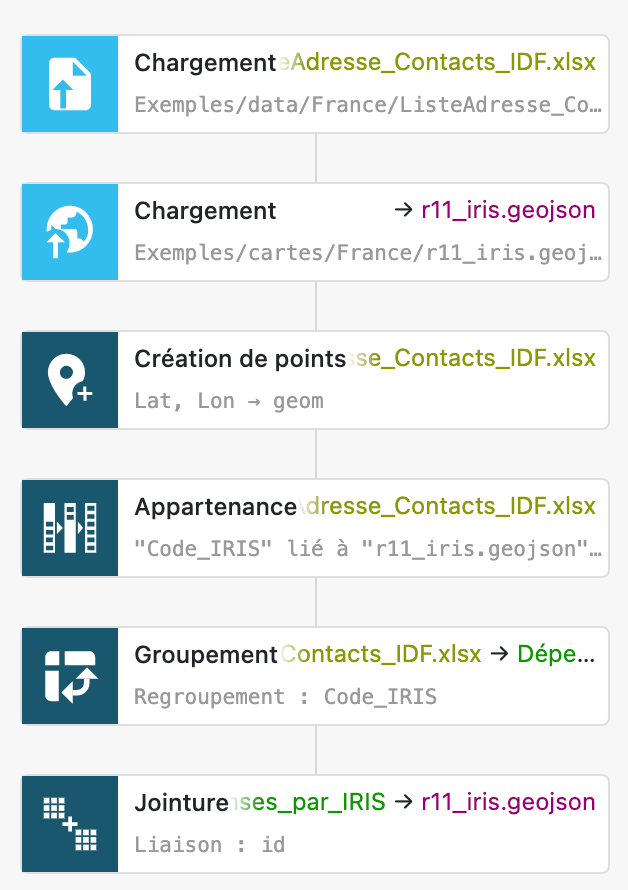Click the Code_IRIS lié à r11_iris.geojson text

368,549
